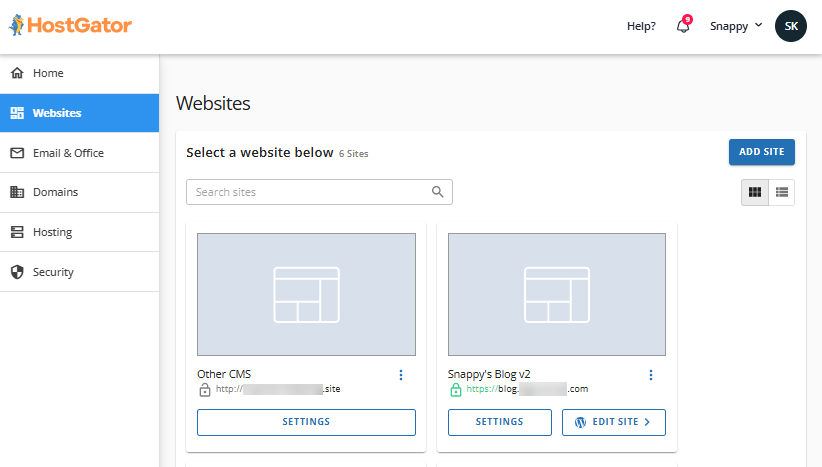
Task: Click the SK profile avatar
Action: coord(791,26)
